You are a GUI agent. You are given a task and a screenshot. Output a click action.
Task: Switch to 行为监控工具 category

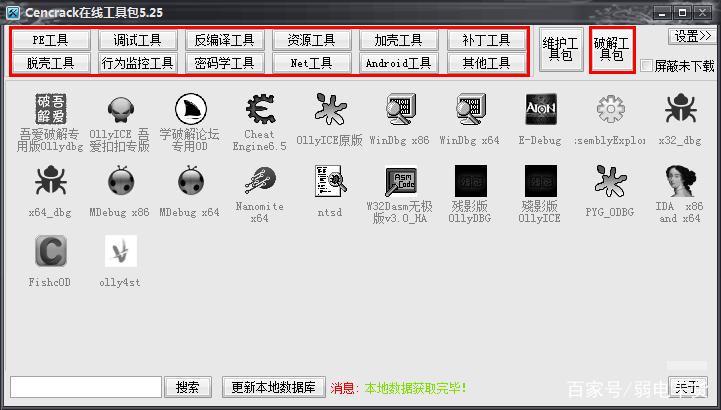tap(137, 63)
